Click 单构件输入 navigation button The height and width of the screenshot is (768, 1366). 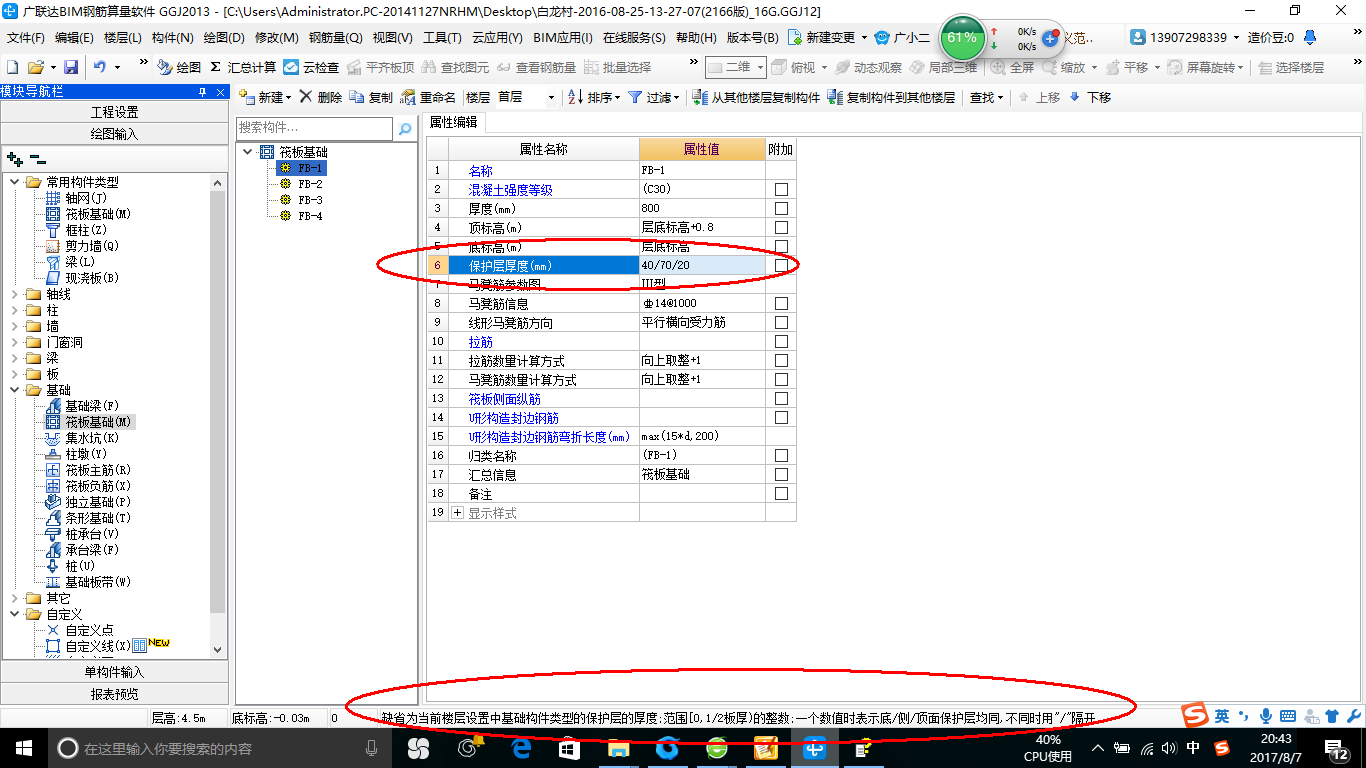[x=114, y=672]
